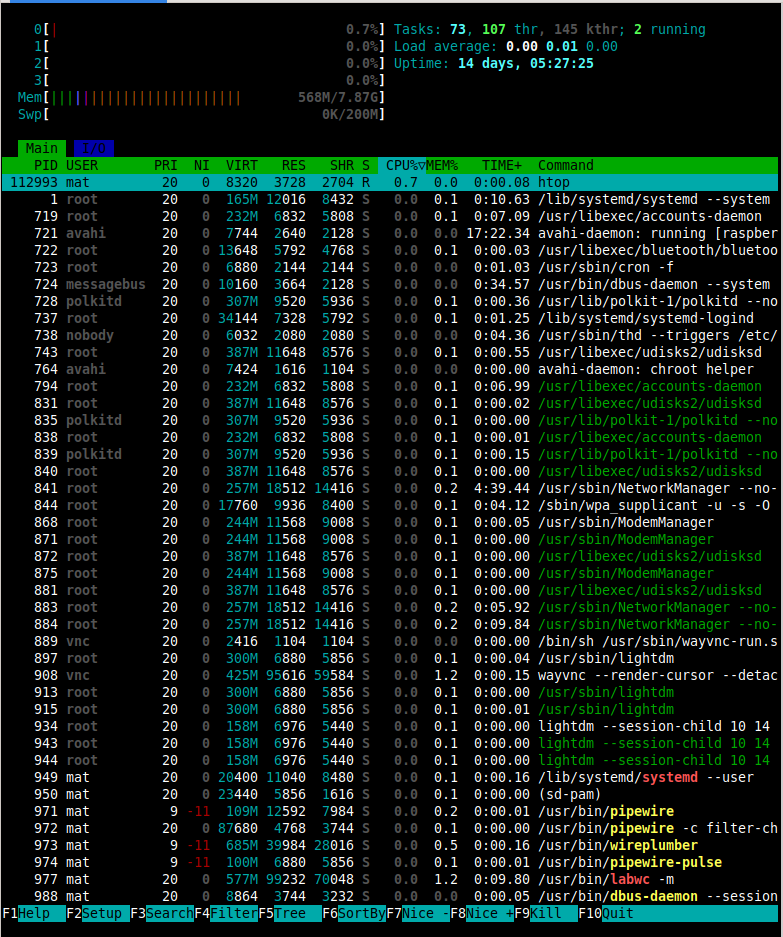The height and width of the screenshot is (937, 783).
Task: Sort by the PID column header
Action: pyautogui.click(x=45, y=166)
